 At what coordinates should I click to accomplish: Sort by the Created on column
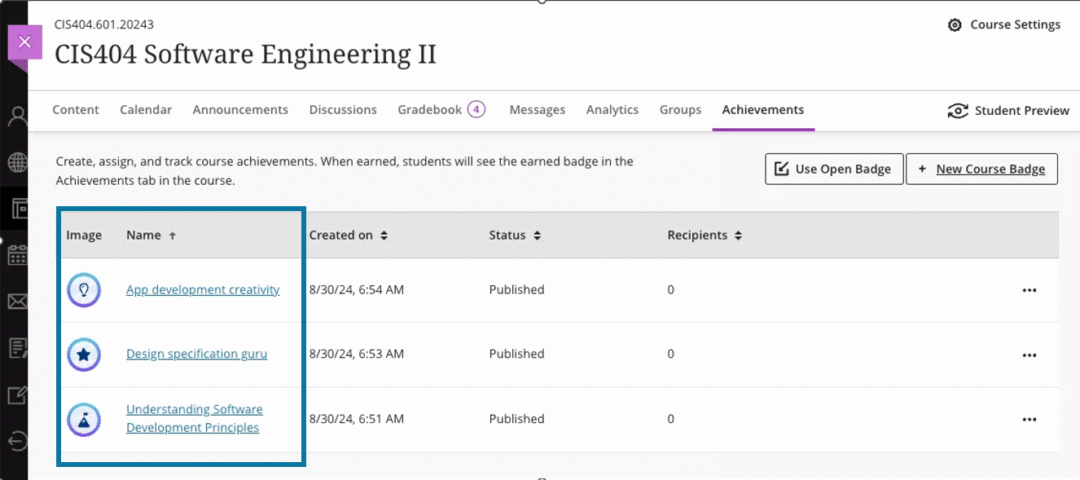click(x=349, y=235)
